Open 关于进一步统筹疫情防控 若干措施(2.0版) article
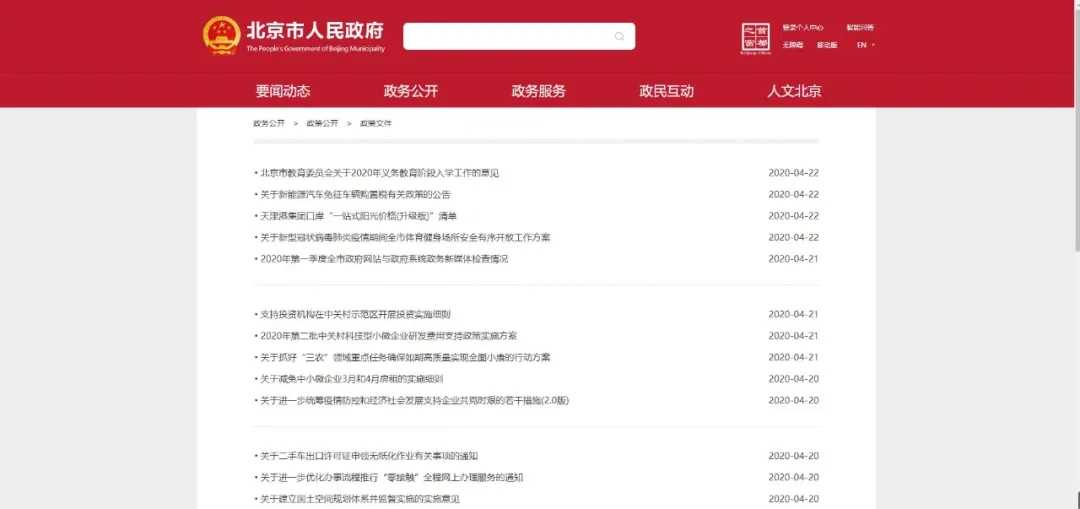 point(415,400)
